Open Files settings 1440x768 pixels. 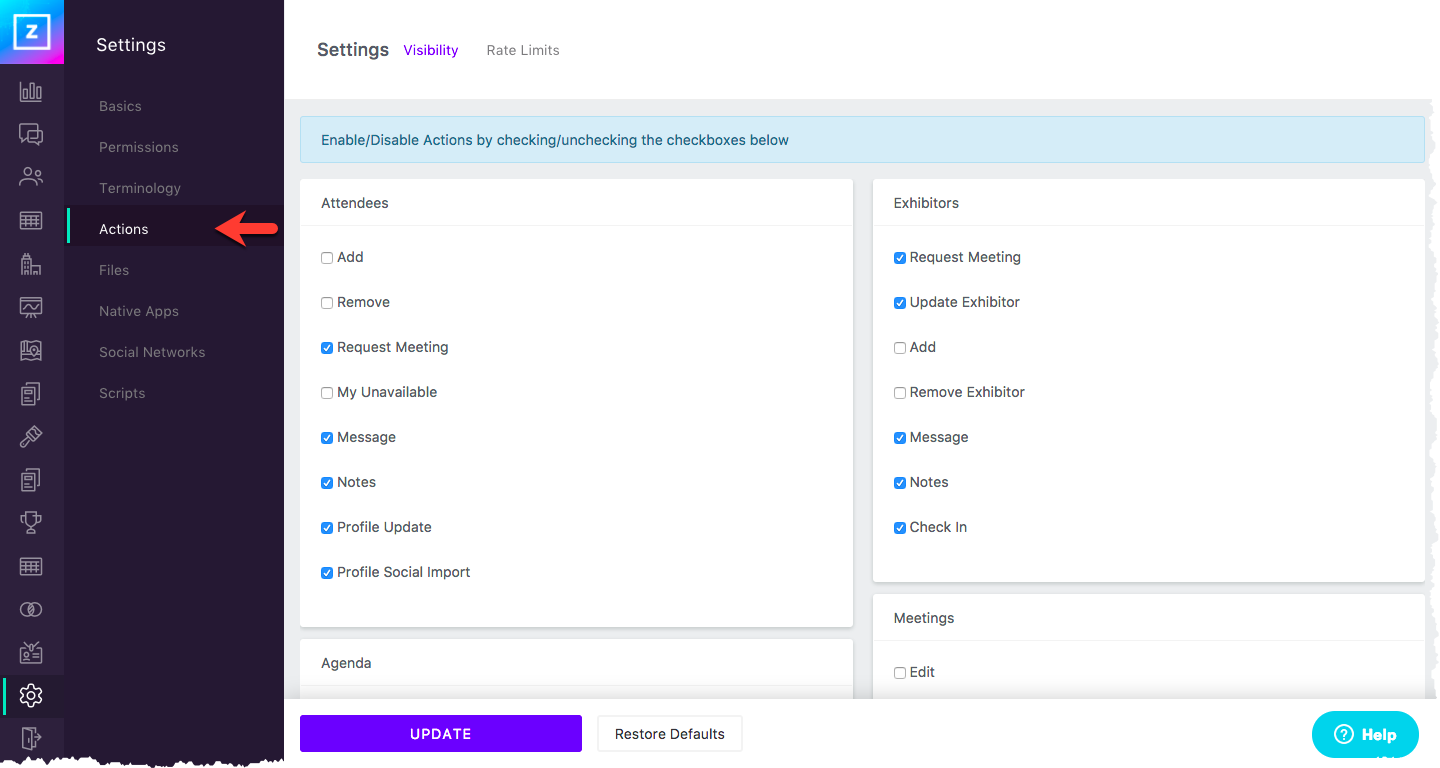(x=114, y=270)
